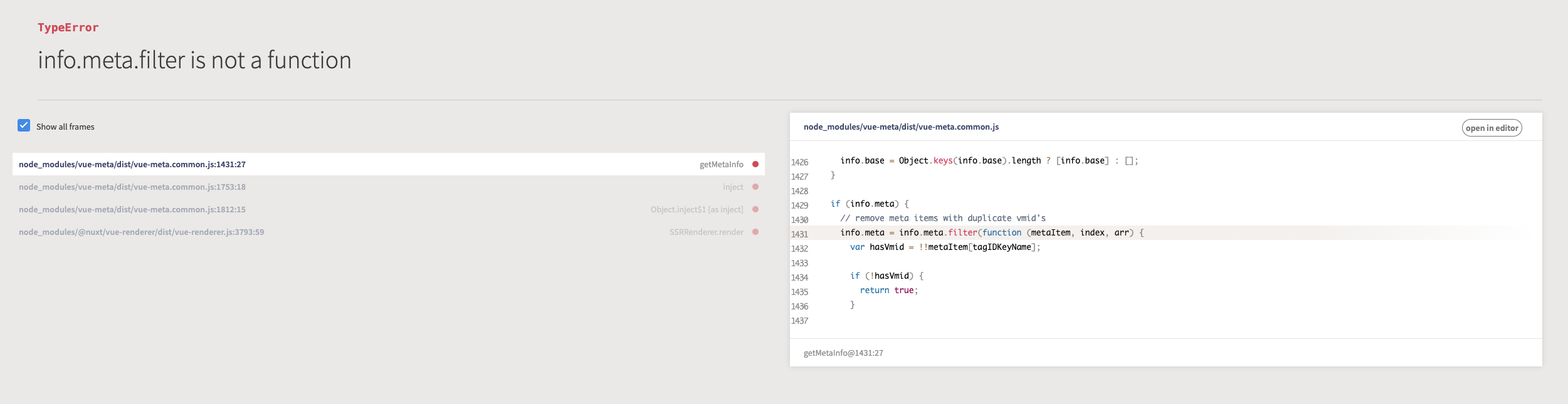The height and width of the screenshot is (404, 1568).
Task: Click red dot next to Object.inject$1
Action: click(755, 209)
